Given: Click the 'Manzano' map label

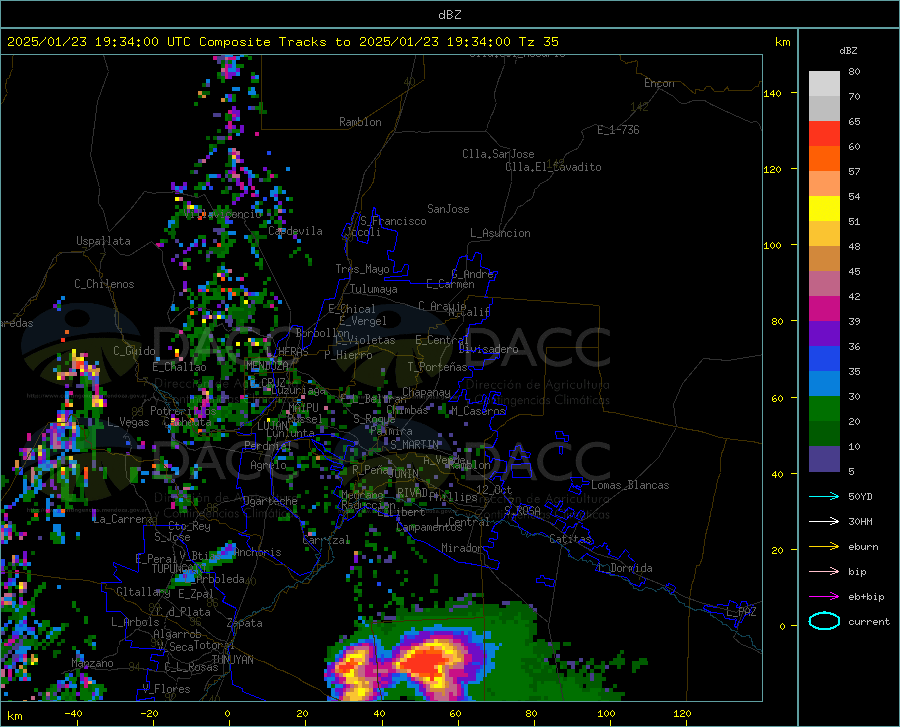Looking at the screenshot, I should pyautogui.click(x=92, y=663).
